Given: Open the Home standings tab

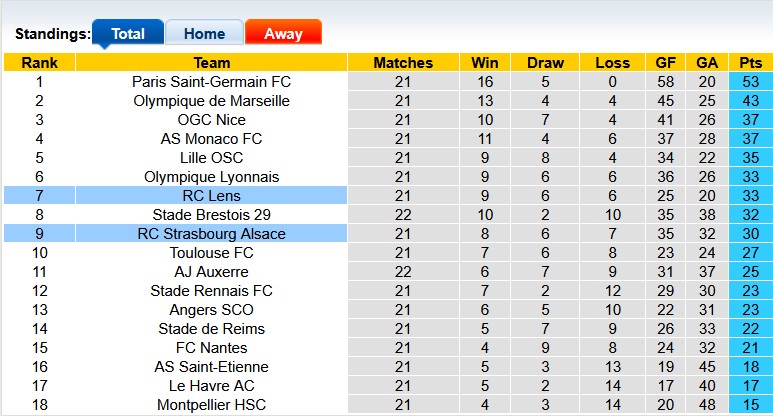Looking at the screenshot, I should (x=203, y=33).
